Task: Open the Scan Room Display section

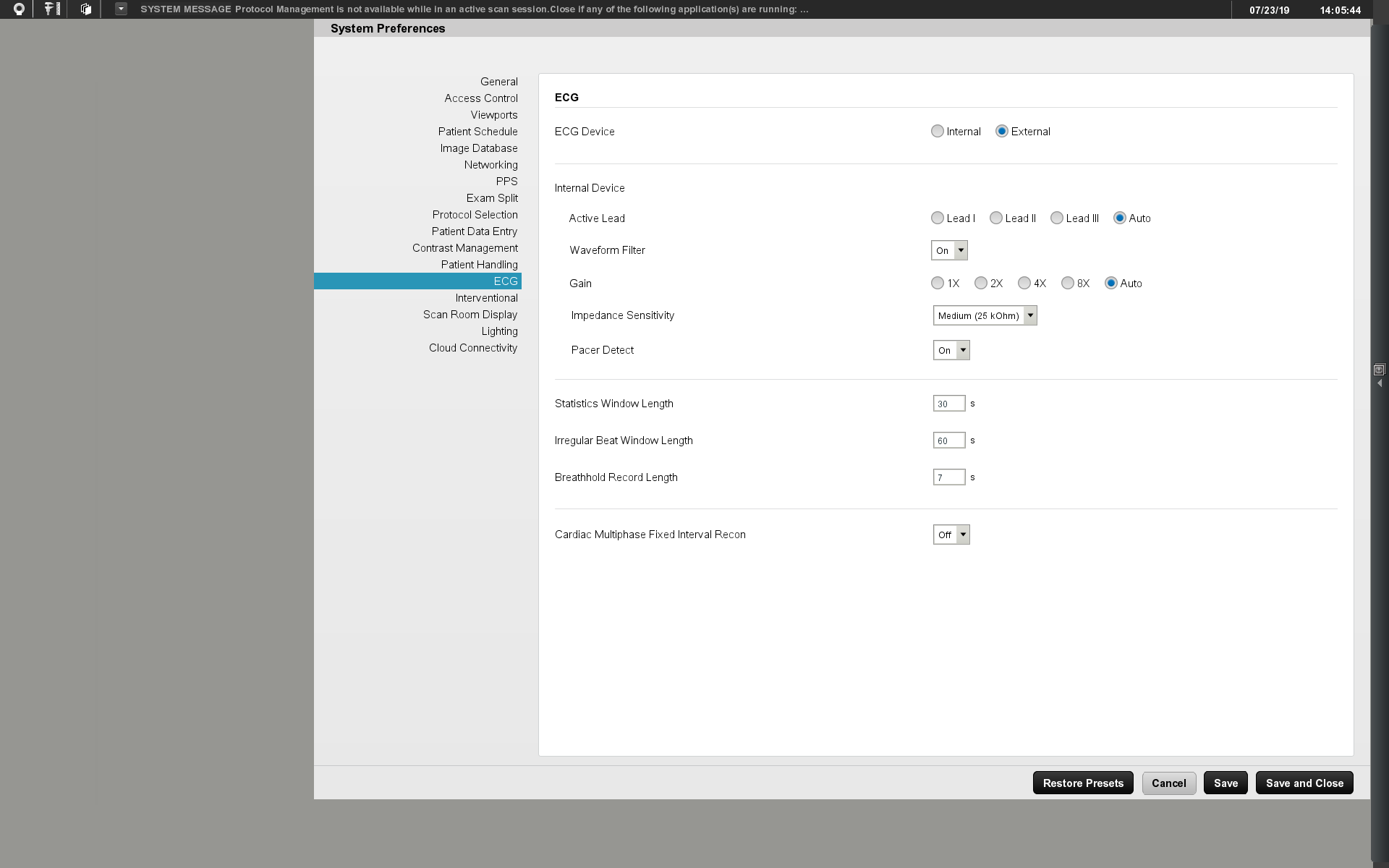Action: click(470, 315)
